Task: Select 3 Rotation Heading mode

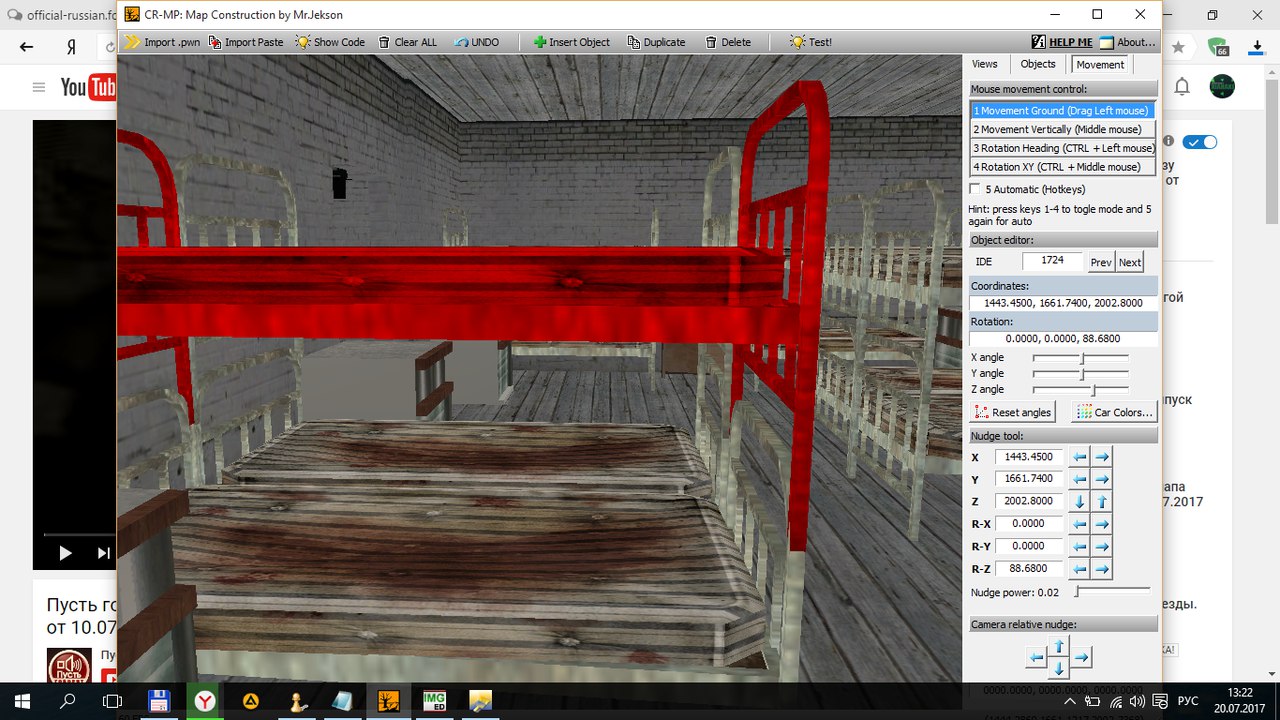Action: click(x=1063, y=148)
